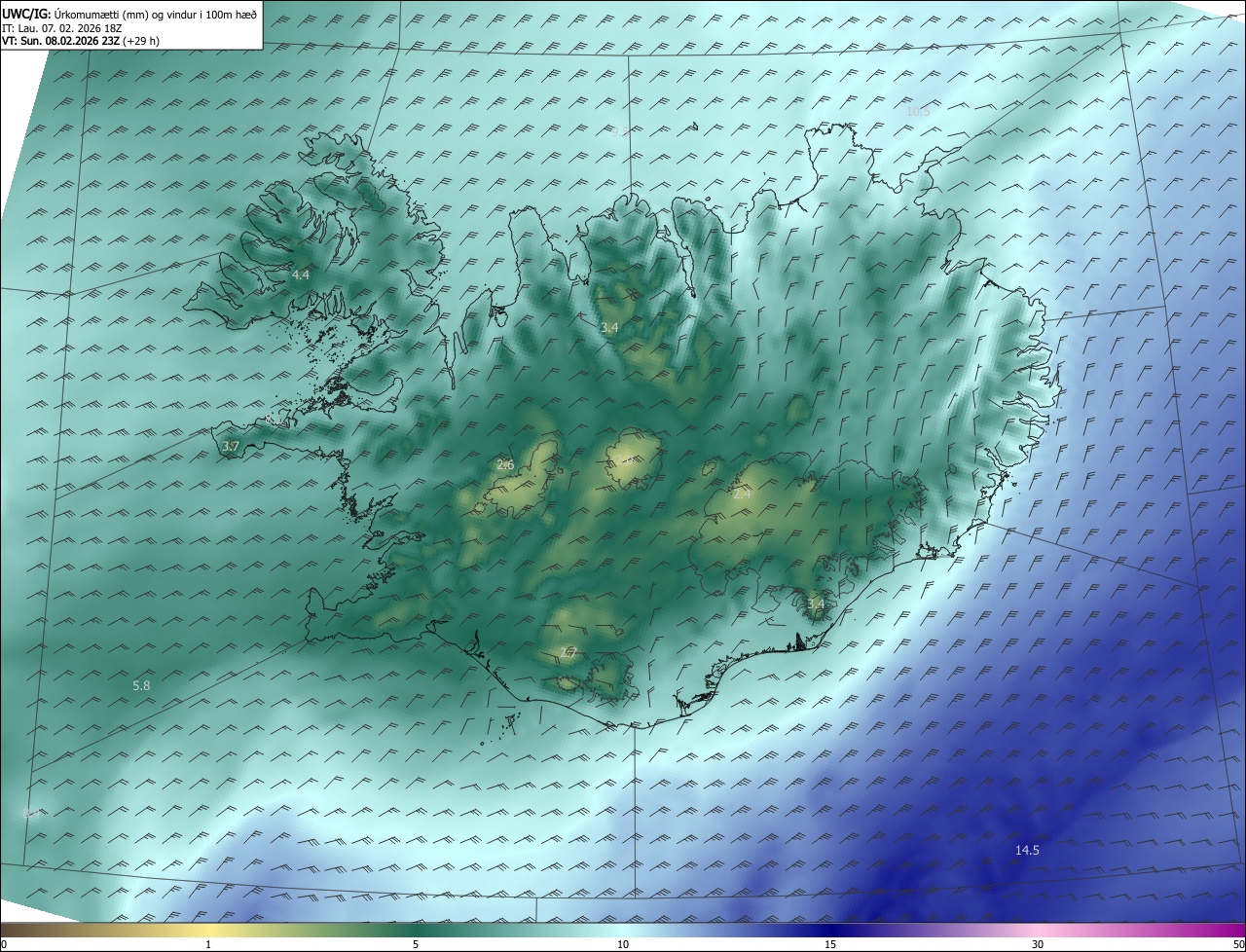This screenshot has width=1246, height=952.
Task: Click the '15' tick on the color scale
Action: tap(830, 944)
